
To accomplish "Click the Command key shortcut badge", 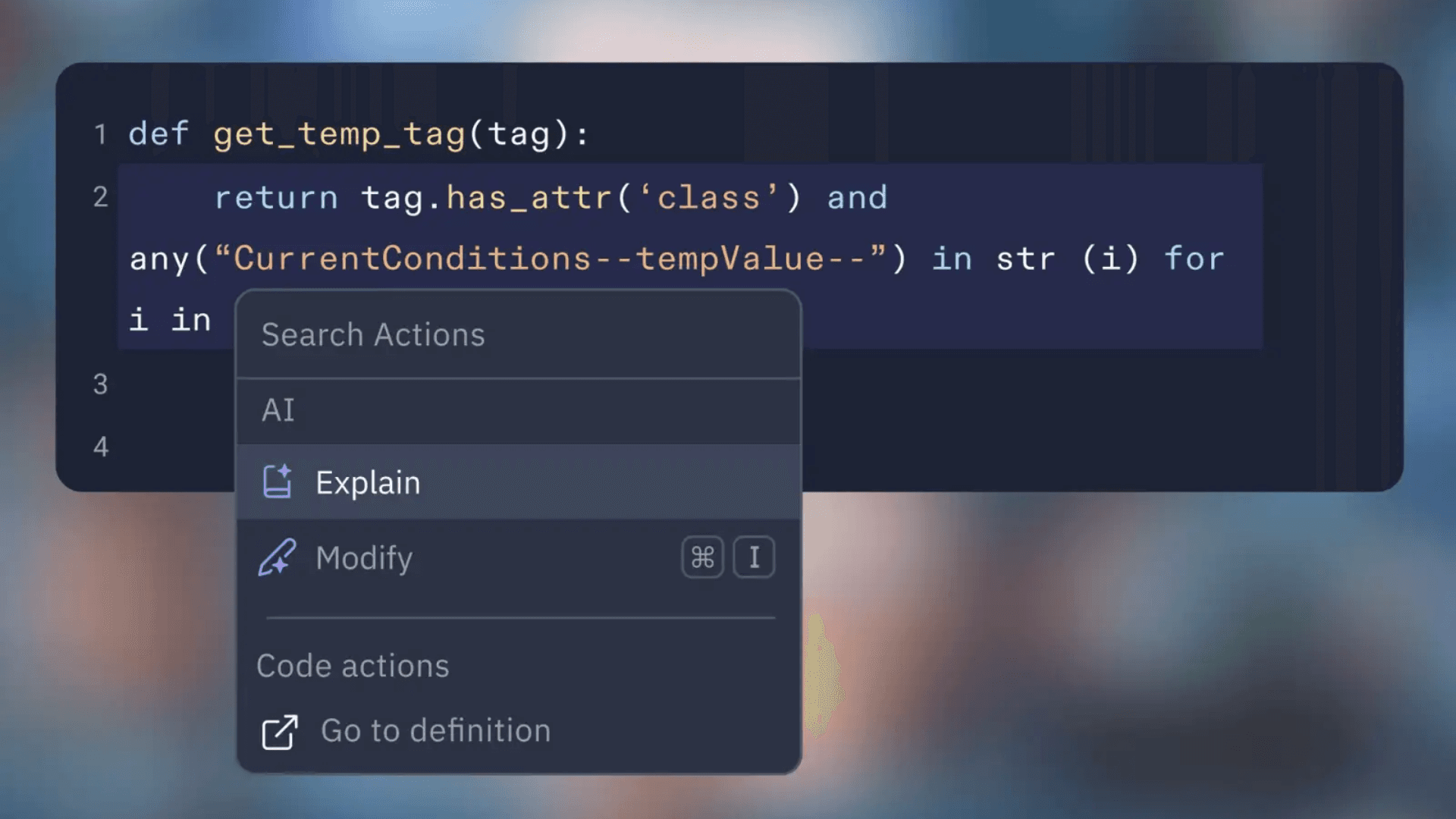I will coord(702,557).
